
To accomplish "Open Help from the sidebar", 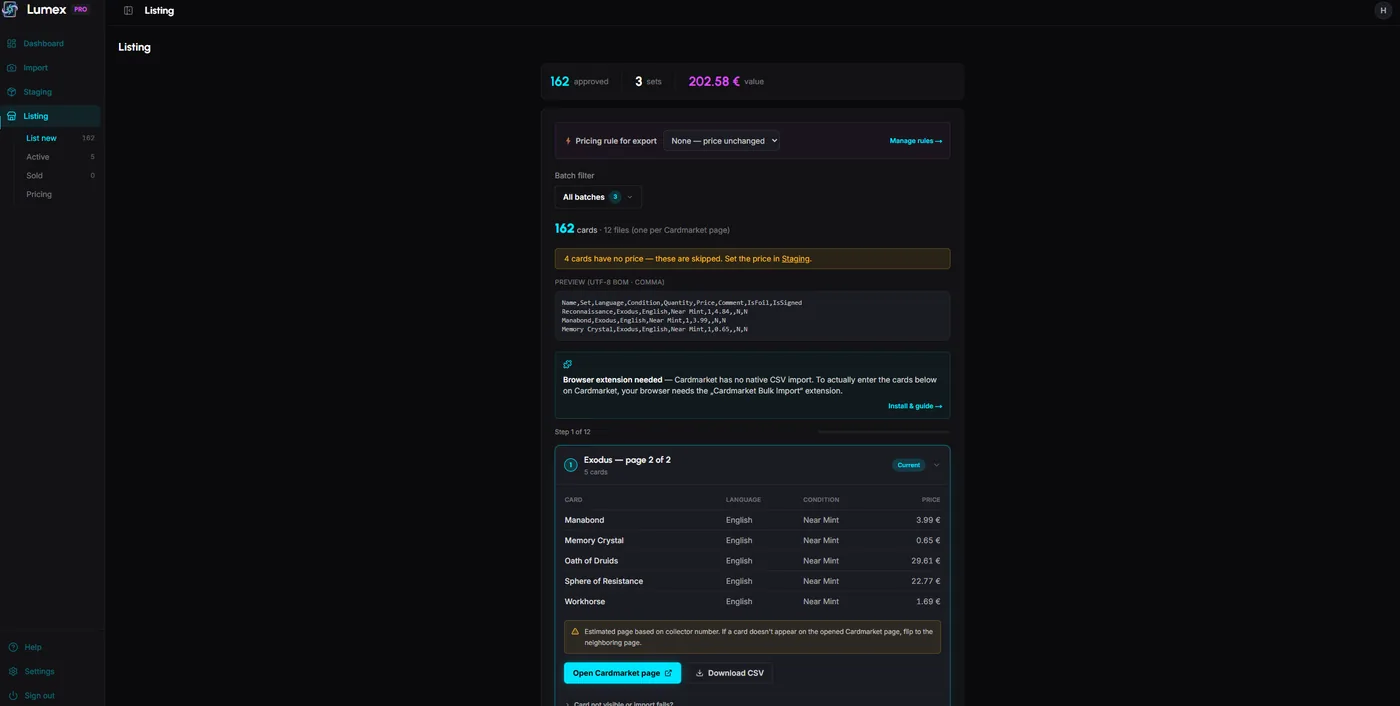I will pos(51,647).
